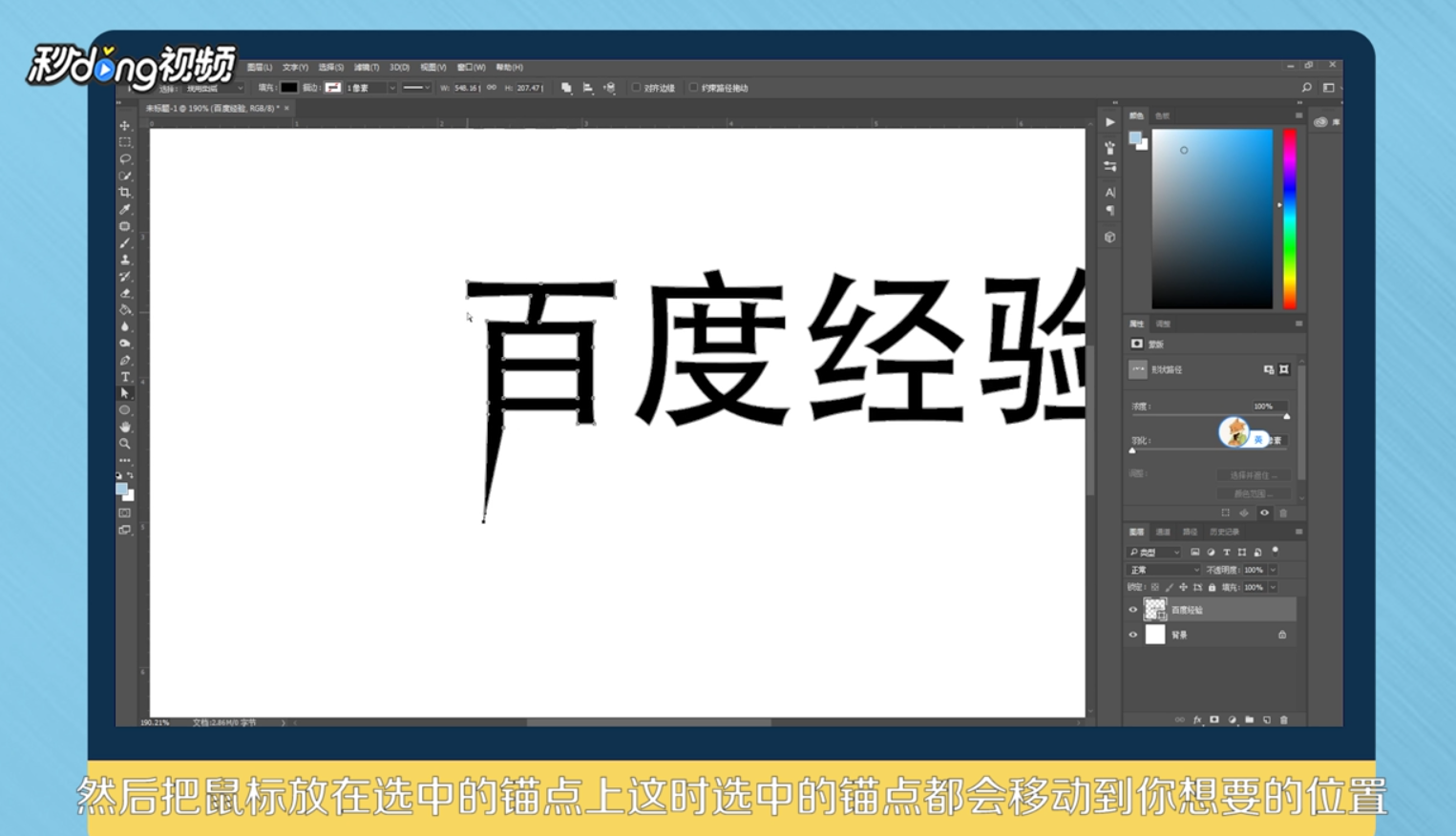Select the Rectangular Marquee tool
The height and width of the screenshot is (836, 1456).
click(125, 142)
